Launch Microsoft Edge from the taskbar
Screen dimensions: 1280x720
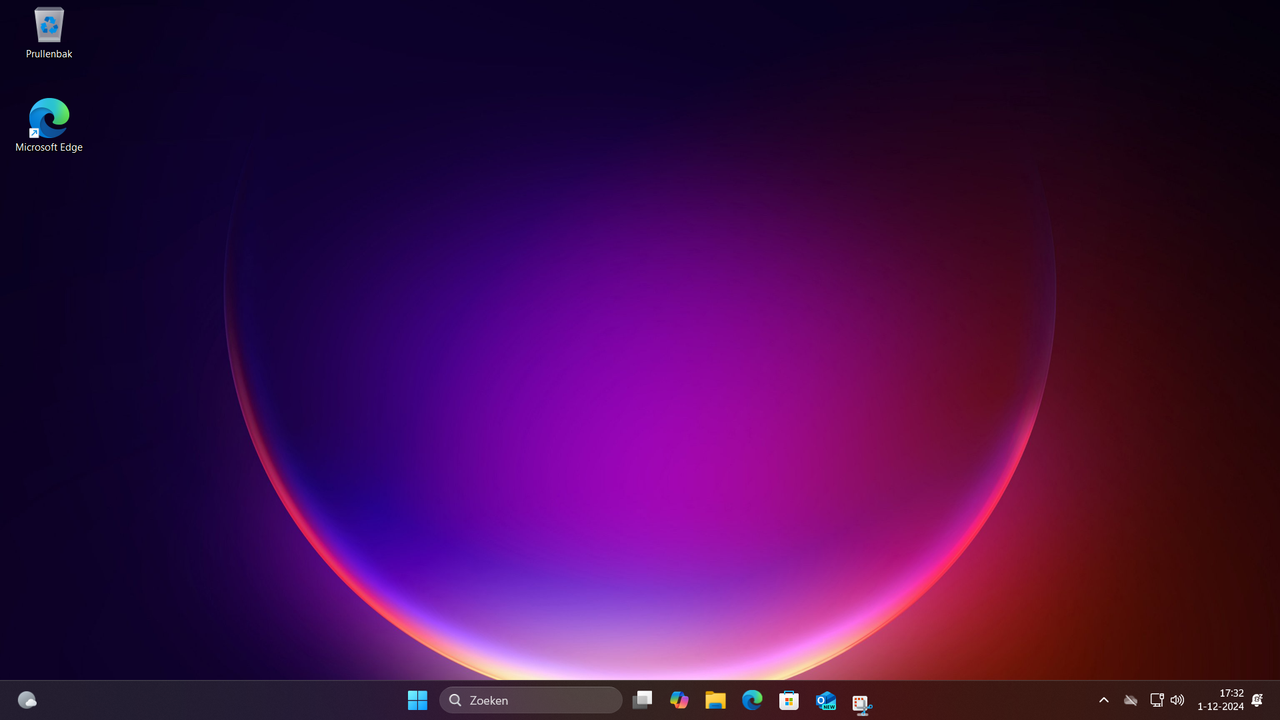click(752, 700)
